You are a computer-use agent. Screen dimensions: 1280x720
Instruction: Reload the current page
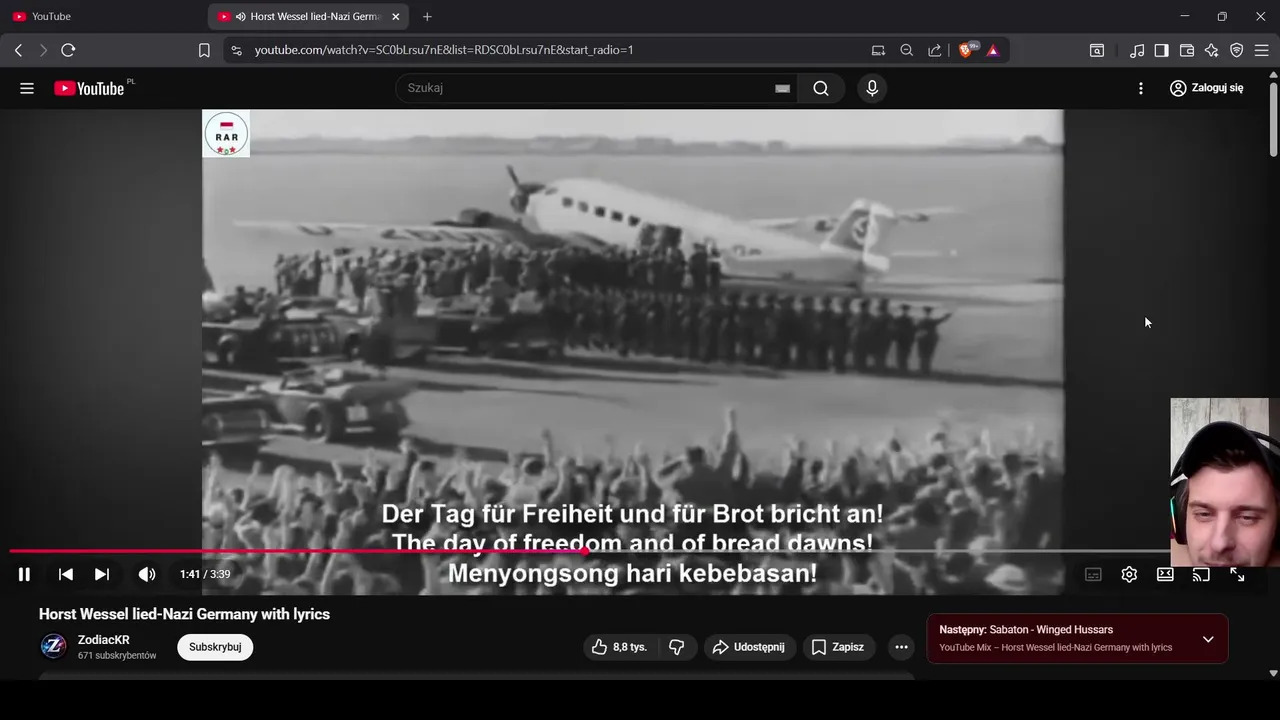[x=68, y=50]
